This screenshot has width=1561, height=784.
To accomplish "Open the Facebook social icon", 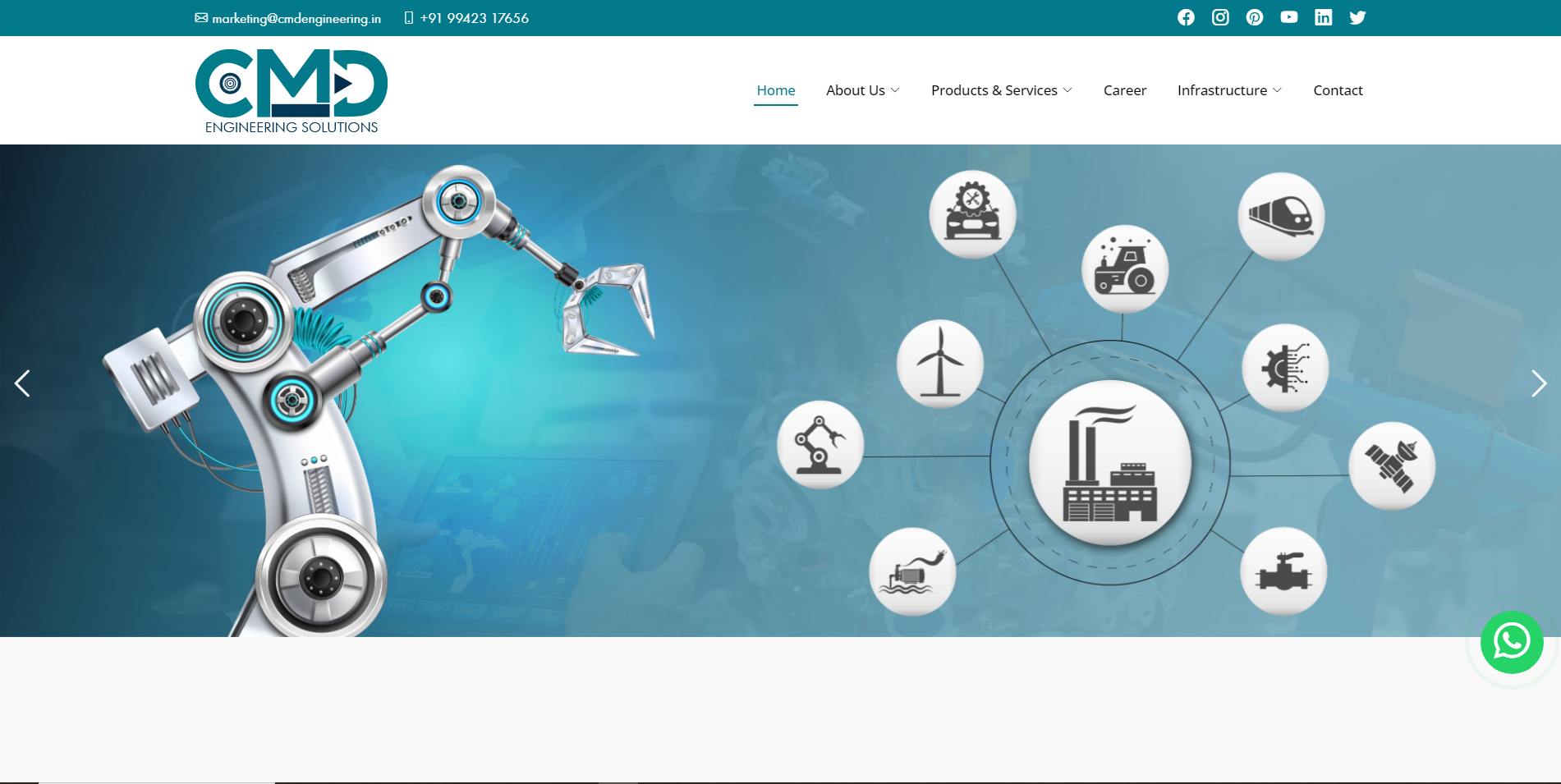I will click(x=1186, y=17).
